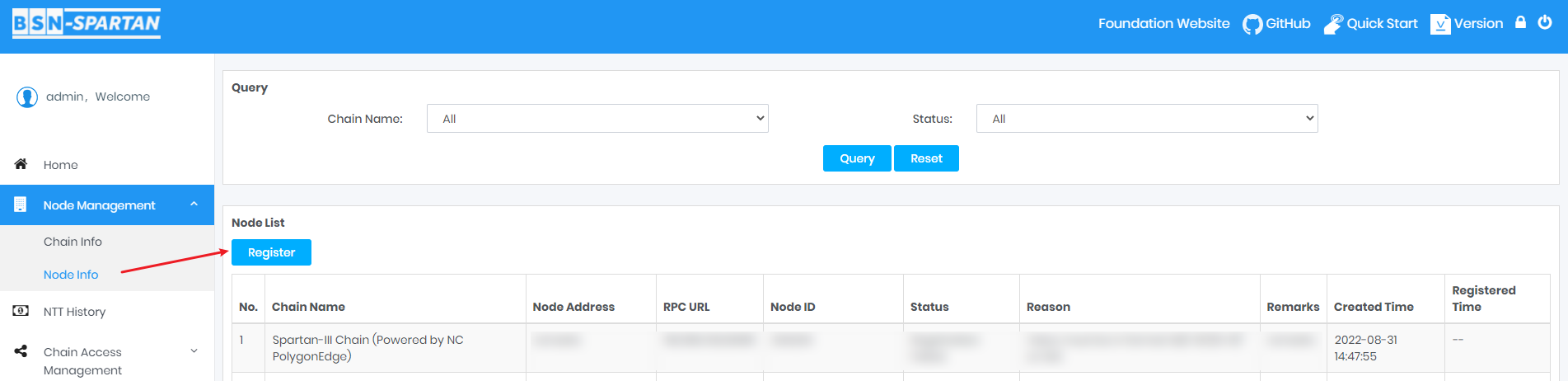The image size is (1568, 381).
Task: Open Foundation Website link
Action: [x=1163, y=24]
